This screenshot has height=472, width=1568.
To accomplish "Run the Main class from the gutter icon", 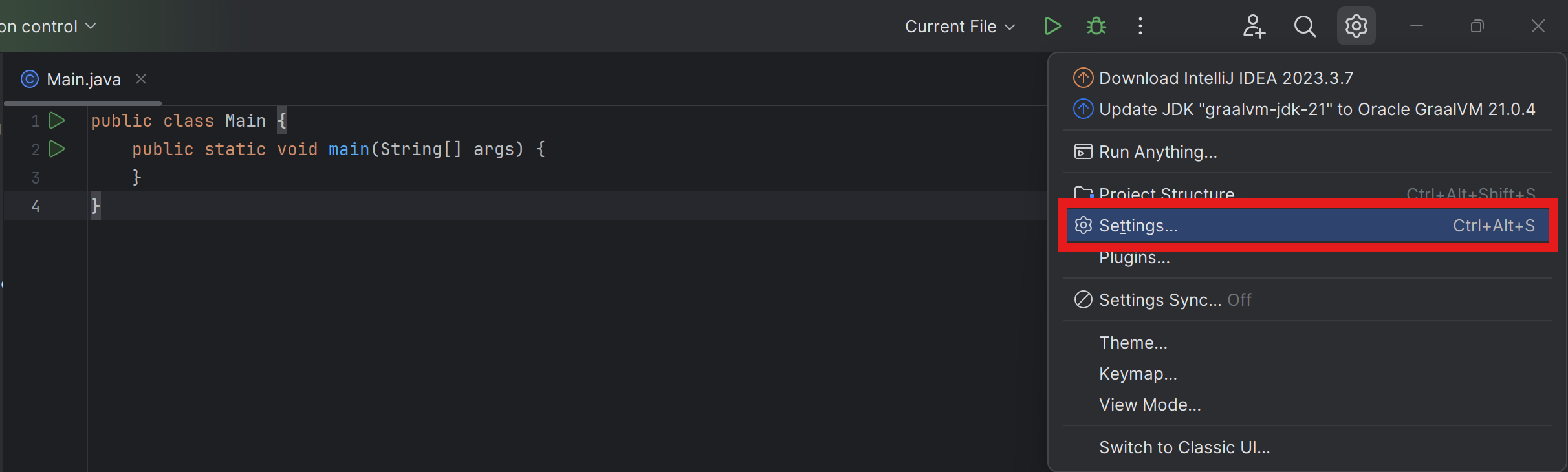I will (x=56, y=120).
